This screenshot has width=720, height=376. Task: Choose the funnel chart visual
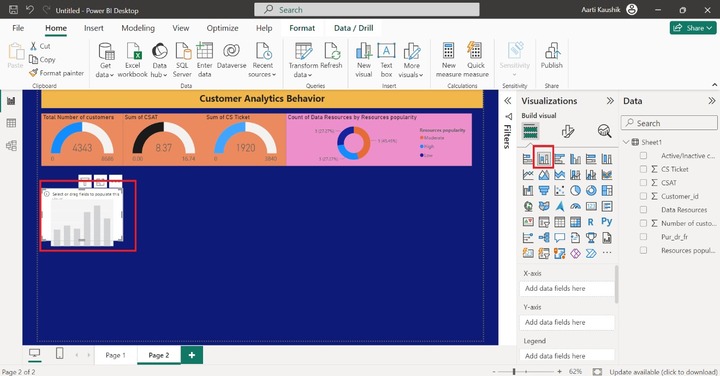point(544,191)
